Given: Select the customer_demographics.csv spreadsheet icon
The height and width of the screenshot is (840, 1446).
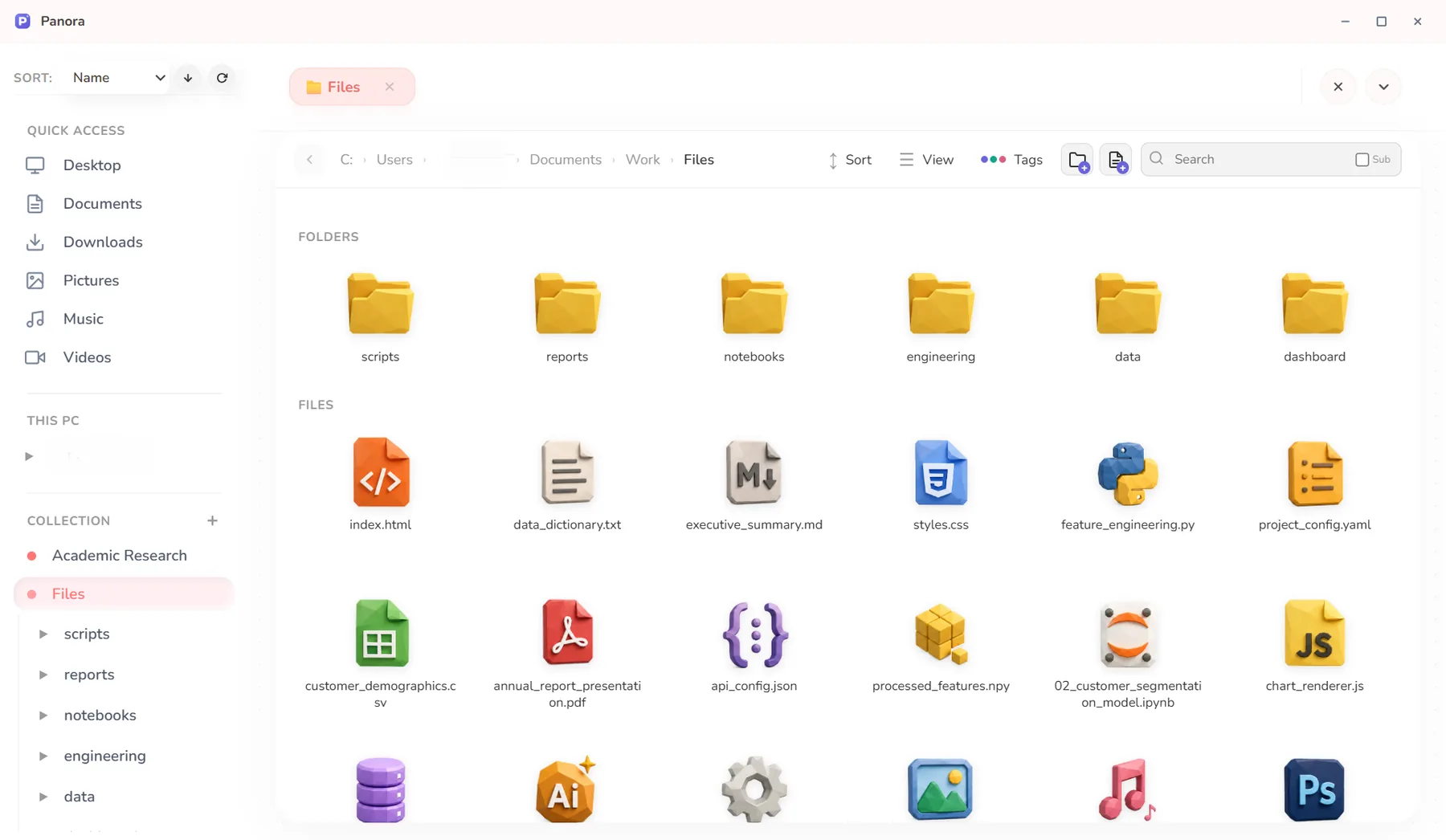Looking at the screenshot, I should coord(381,633).
